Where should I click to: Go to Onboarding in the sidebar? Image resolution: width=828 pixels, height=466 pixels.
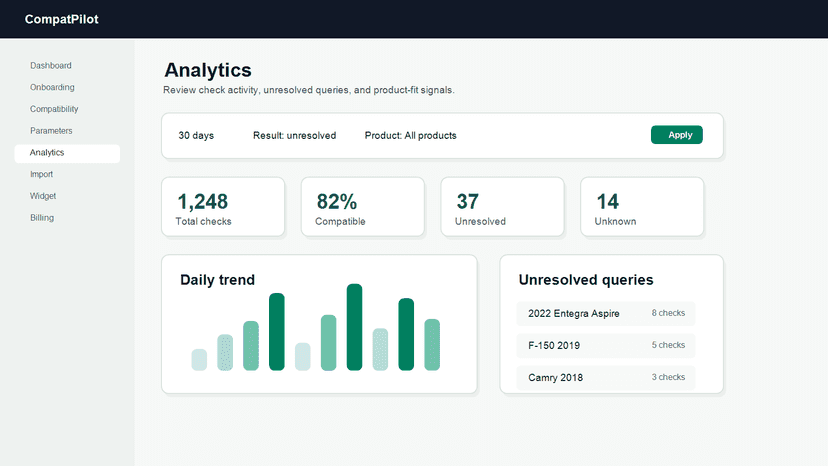tap(52, 87)
